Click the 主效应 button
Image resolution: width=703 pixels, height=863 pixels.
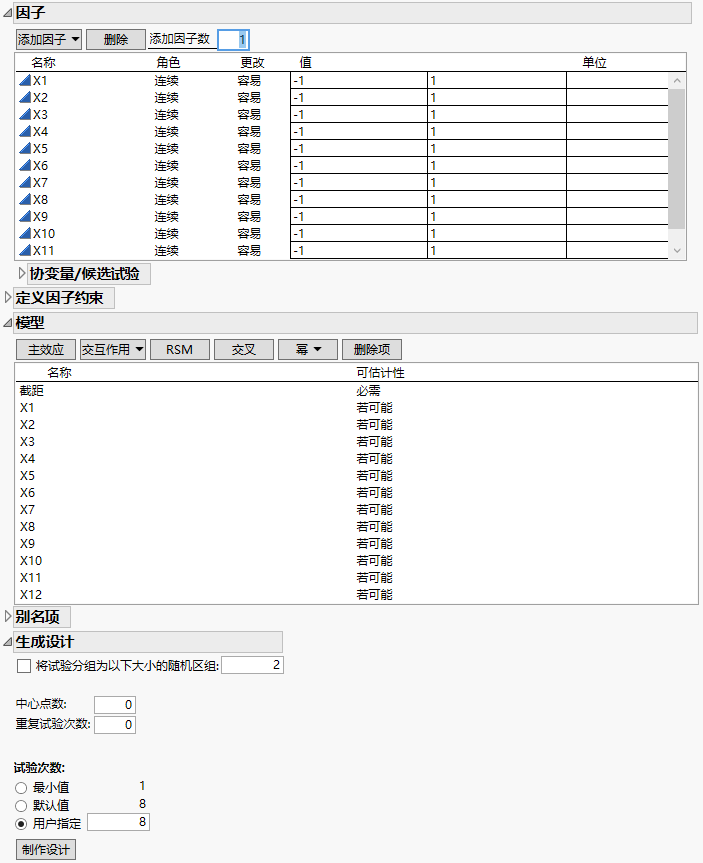tap(46, 349)
